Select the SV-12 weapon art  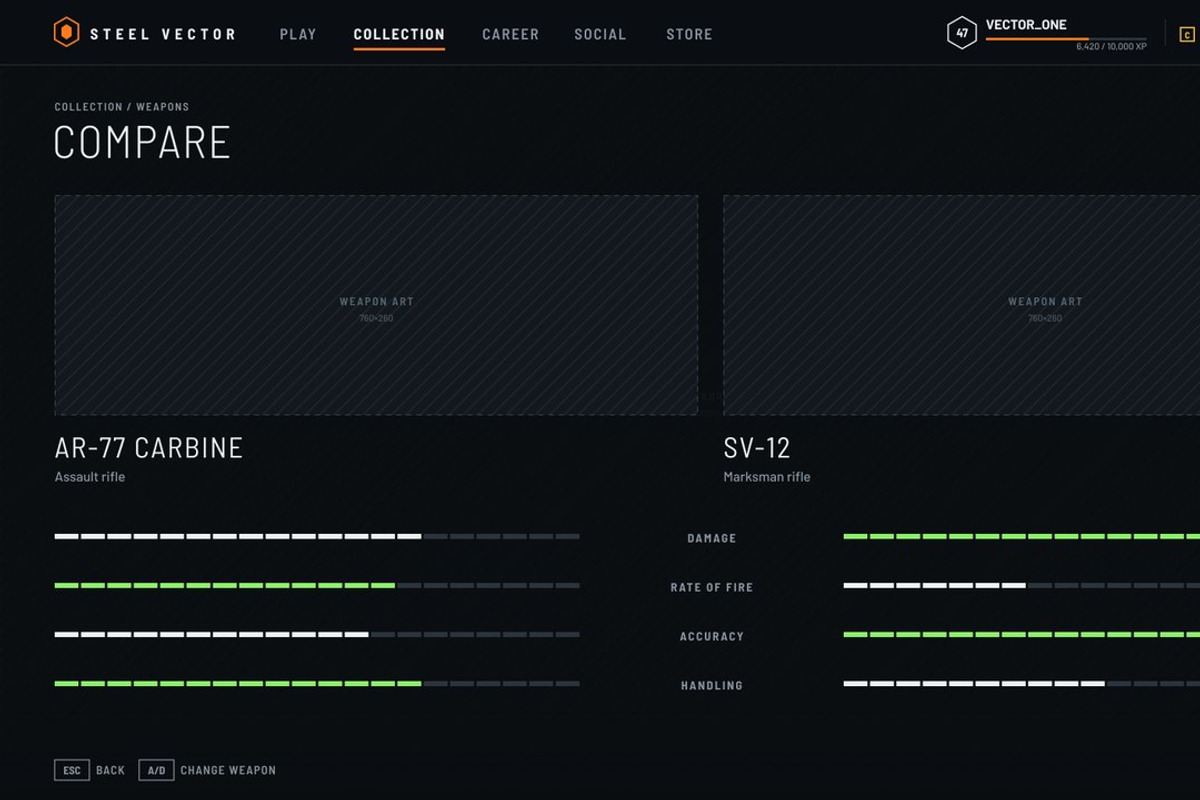pos(961,305)
